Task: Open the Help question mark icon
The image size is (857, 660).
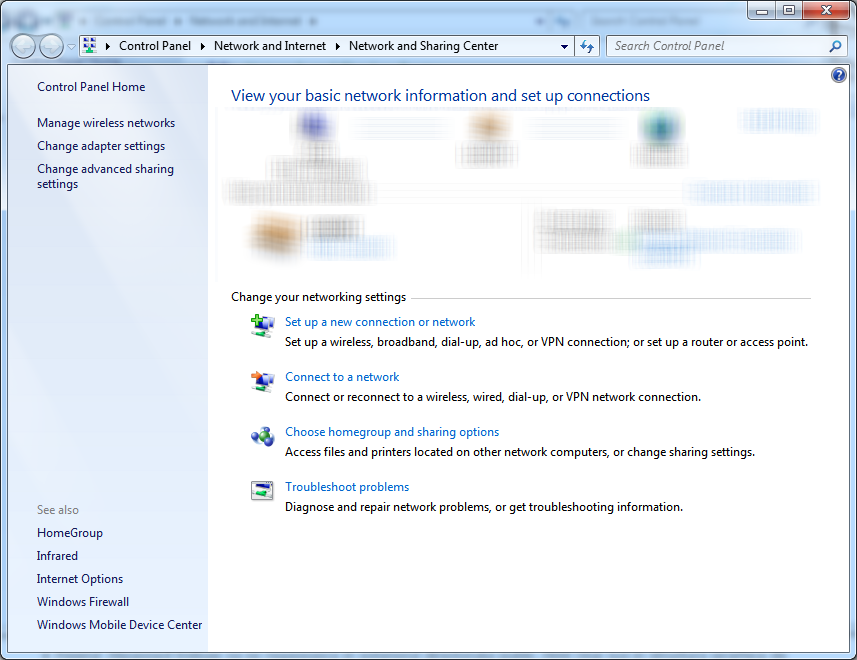Action: pyautogui.click(x=838, y=75)
